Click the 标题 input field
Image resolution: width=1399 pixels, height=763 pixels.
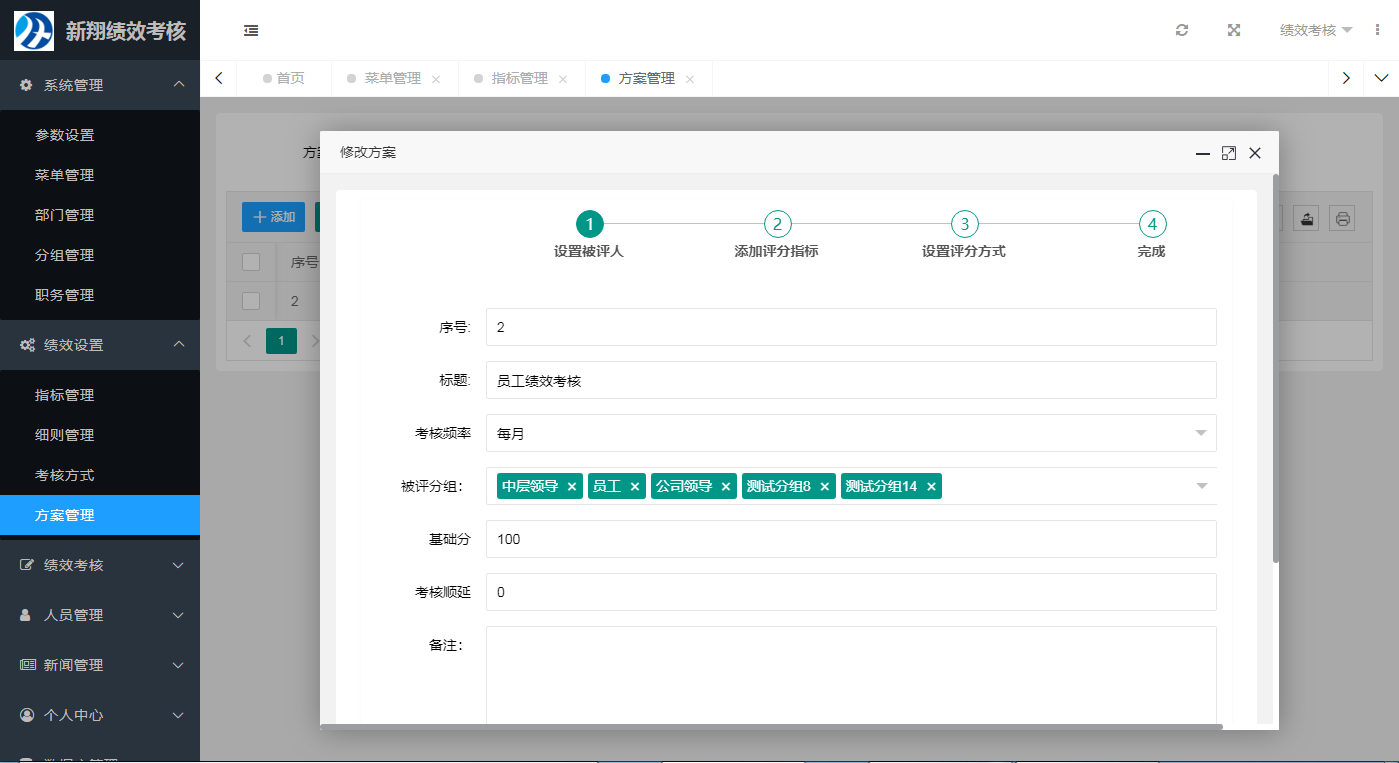[x=850, y=380]
